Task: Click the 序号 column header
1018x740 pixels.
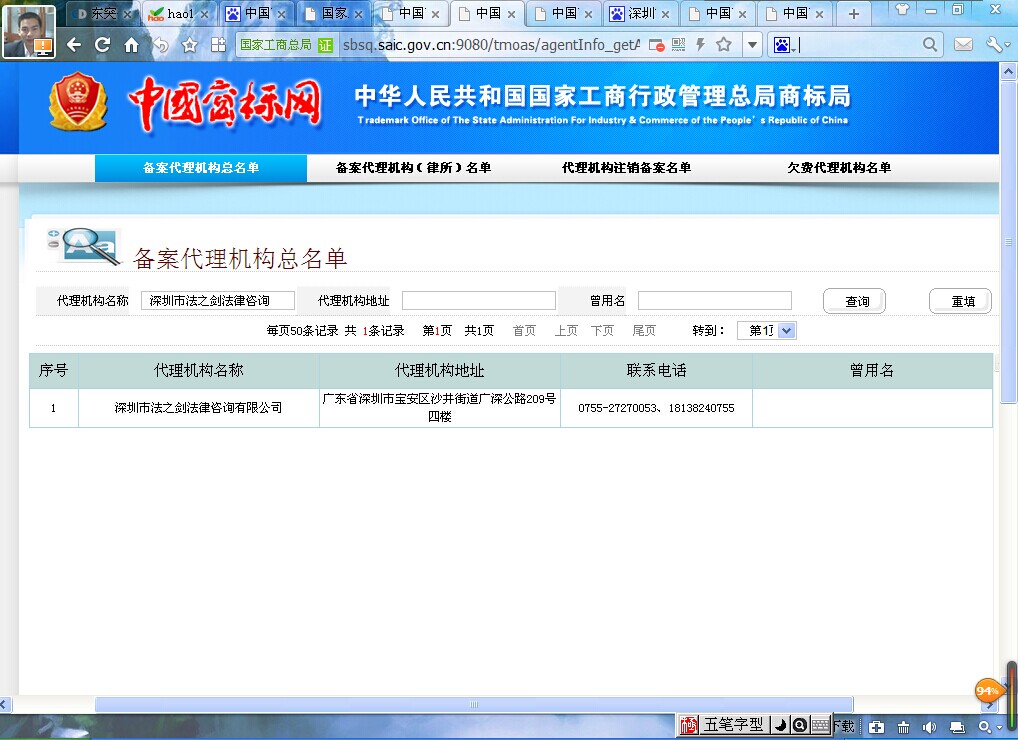Action: (53, 371)
